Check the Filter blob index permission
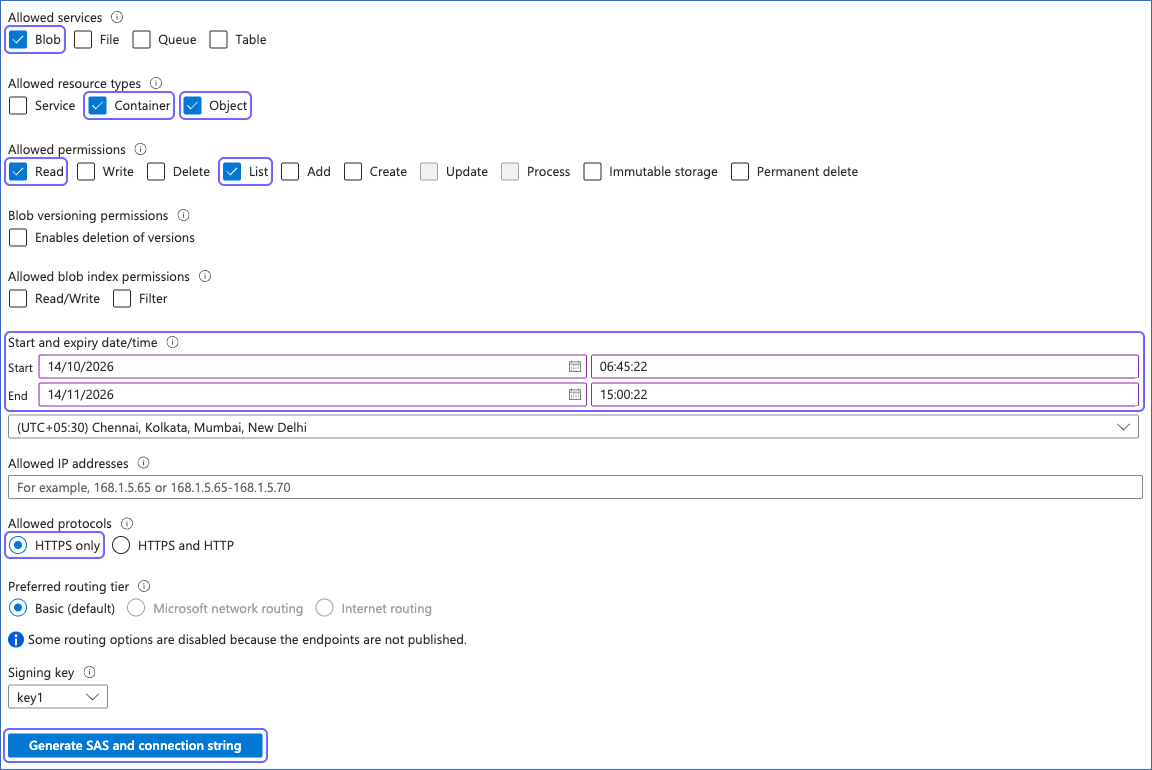Image resolution: width=1152 pixels, height=770 pixels. click(x=122, y=299)
